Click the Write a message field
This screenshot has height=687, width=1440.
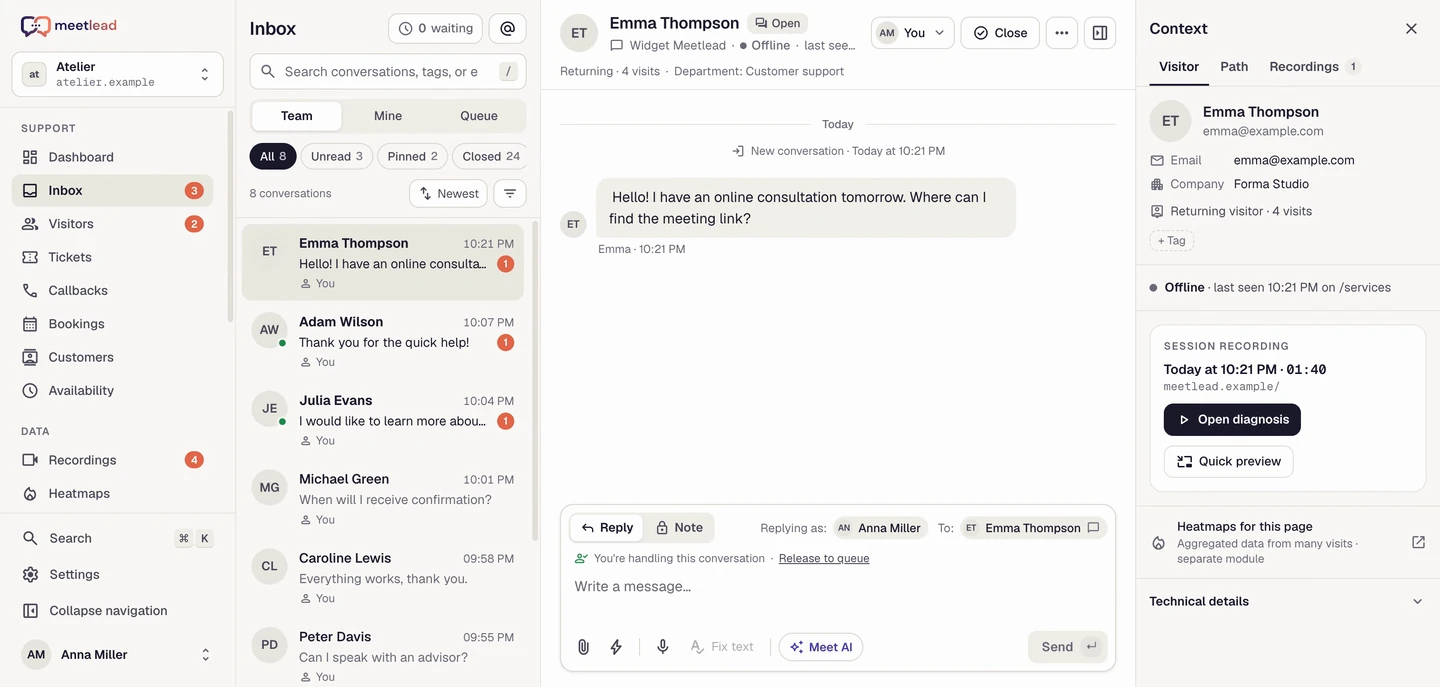point(838,587)
